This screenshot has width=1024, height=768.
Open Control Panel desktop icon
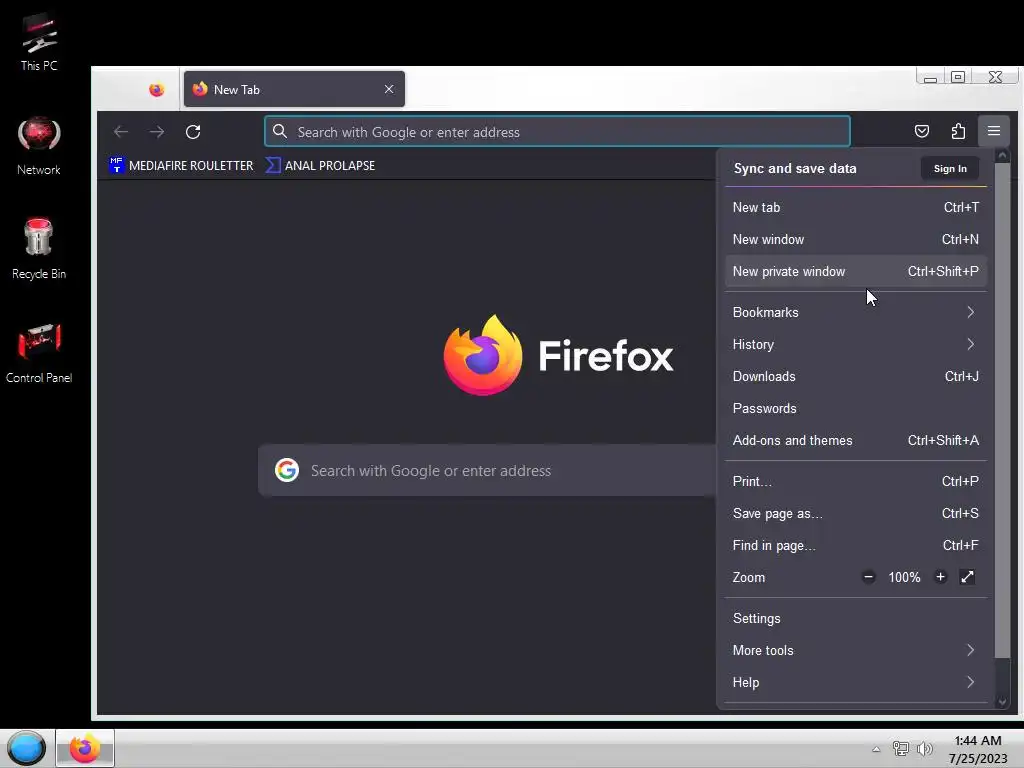[39, 353]
